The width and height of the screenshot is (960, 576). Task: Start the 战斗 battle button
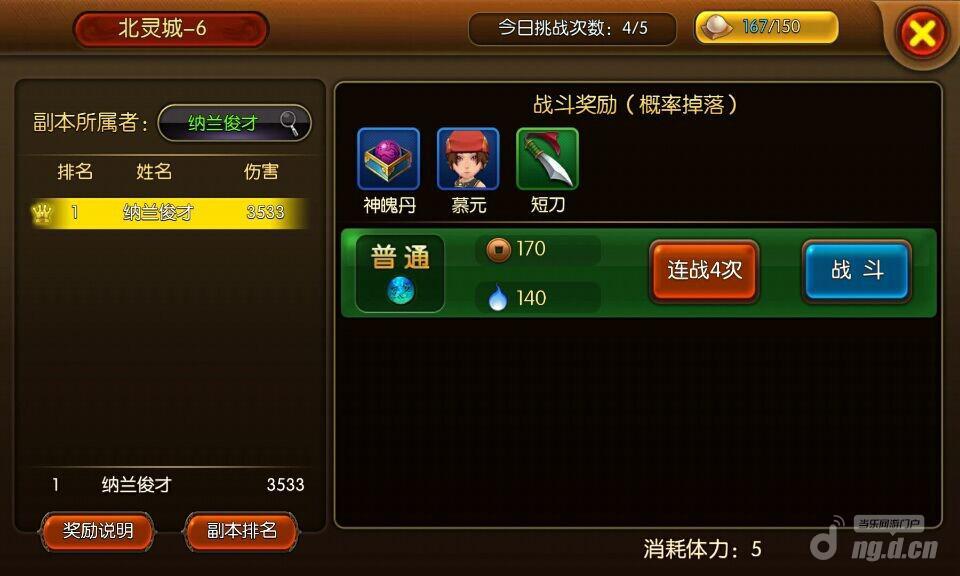857,271
